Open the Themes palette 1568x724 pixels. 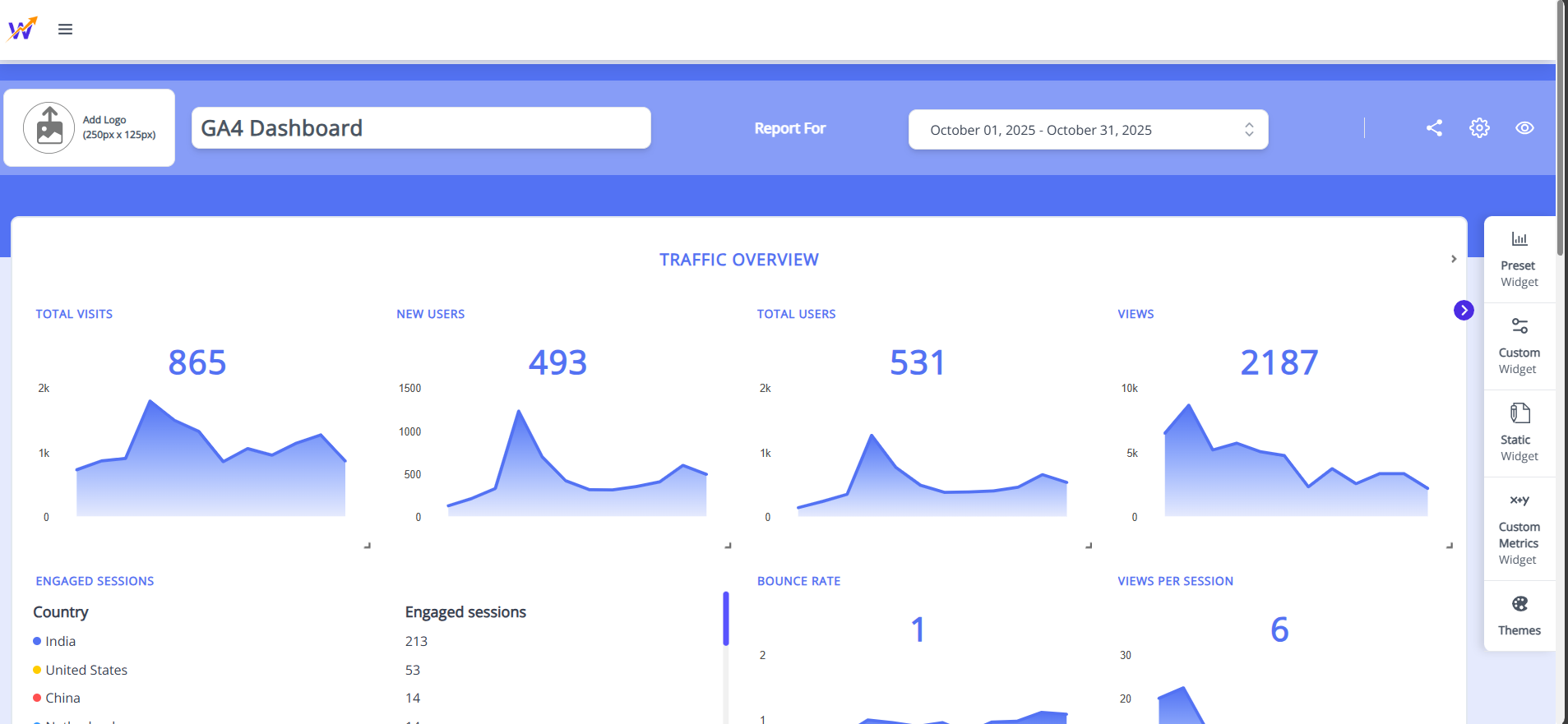[x=1519, y=616]
